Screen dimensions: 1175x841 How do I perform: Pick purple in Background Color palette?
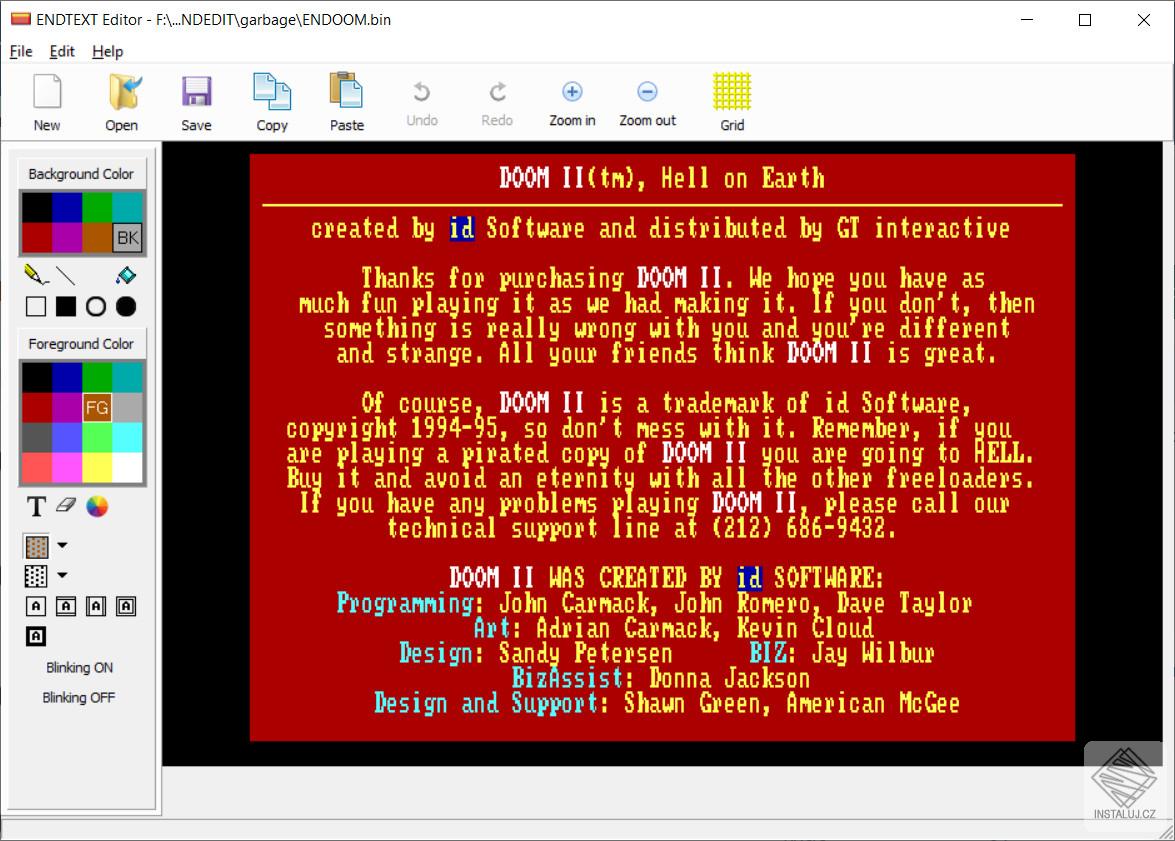67,238
